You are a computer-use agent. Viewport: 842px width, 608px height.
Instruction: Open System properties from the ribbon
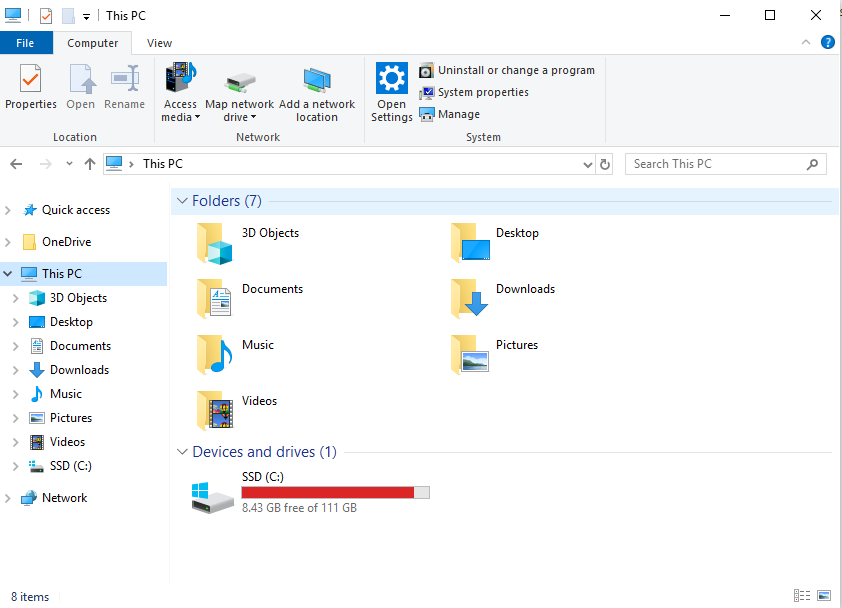(x=474, y=92)
